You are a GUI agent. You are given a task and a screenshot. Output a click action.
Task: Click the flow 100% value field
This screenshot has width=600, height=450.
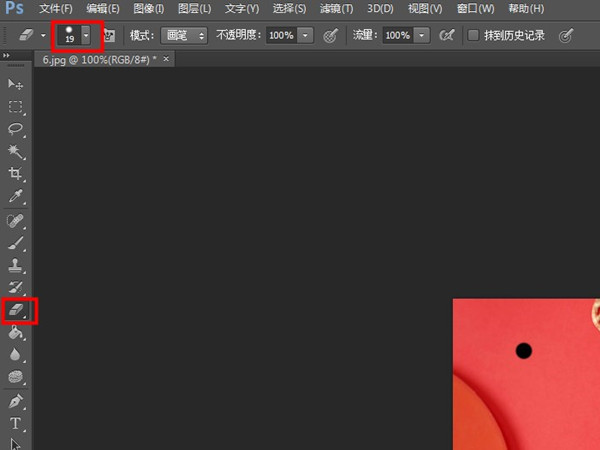click(x=398, y=36)
